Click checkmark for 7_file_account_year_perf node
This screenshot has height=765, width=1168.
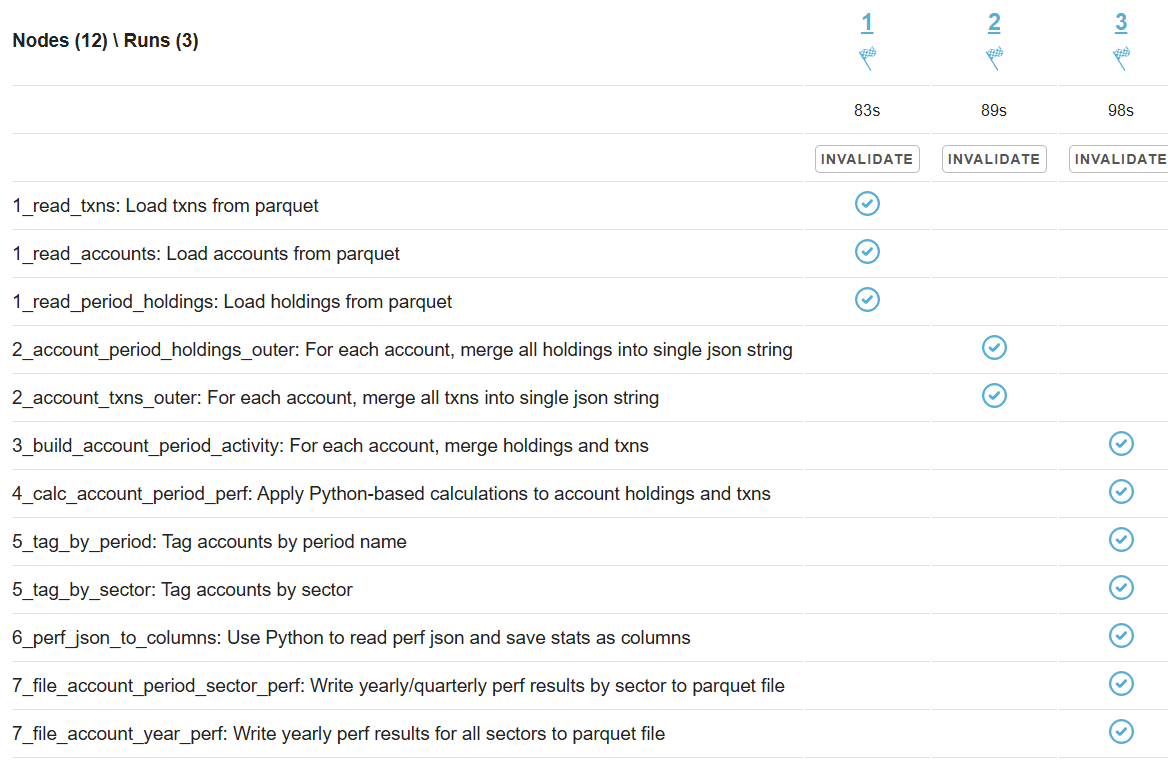click(1121, 731)
